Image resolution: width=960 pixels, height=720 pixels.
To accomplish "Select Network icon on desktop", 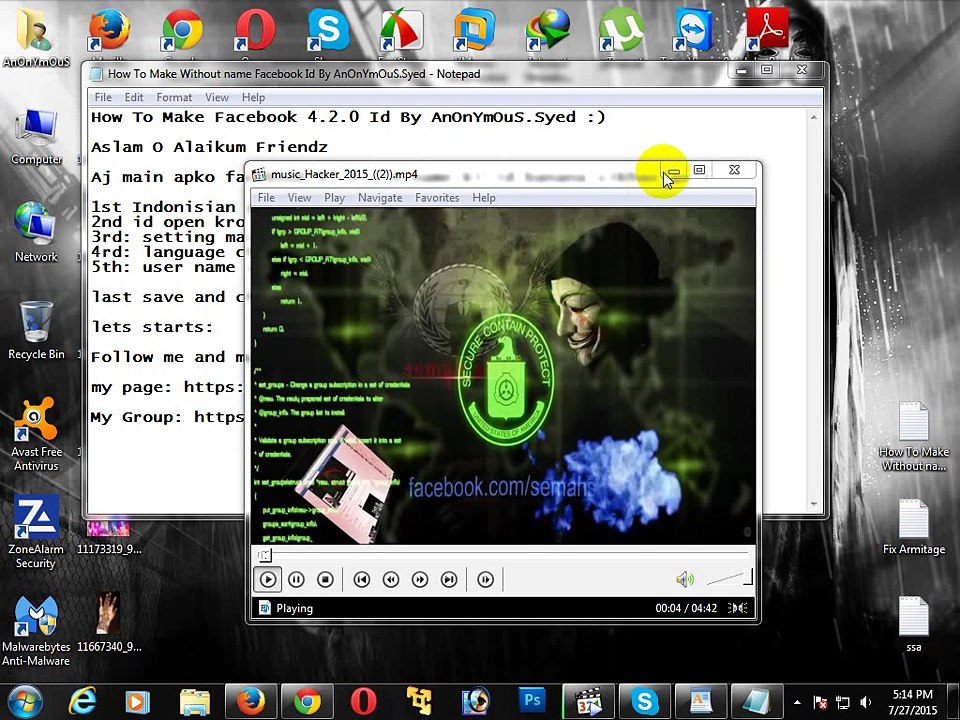I will [x=36, y=233].
